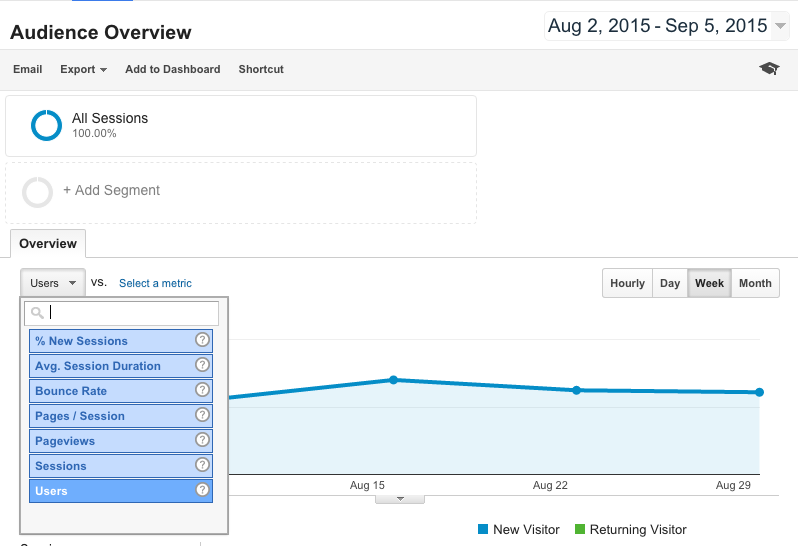Switch chart granularity to Month
798x546 pixels.
(755, 283)
